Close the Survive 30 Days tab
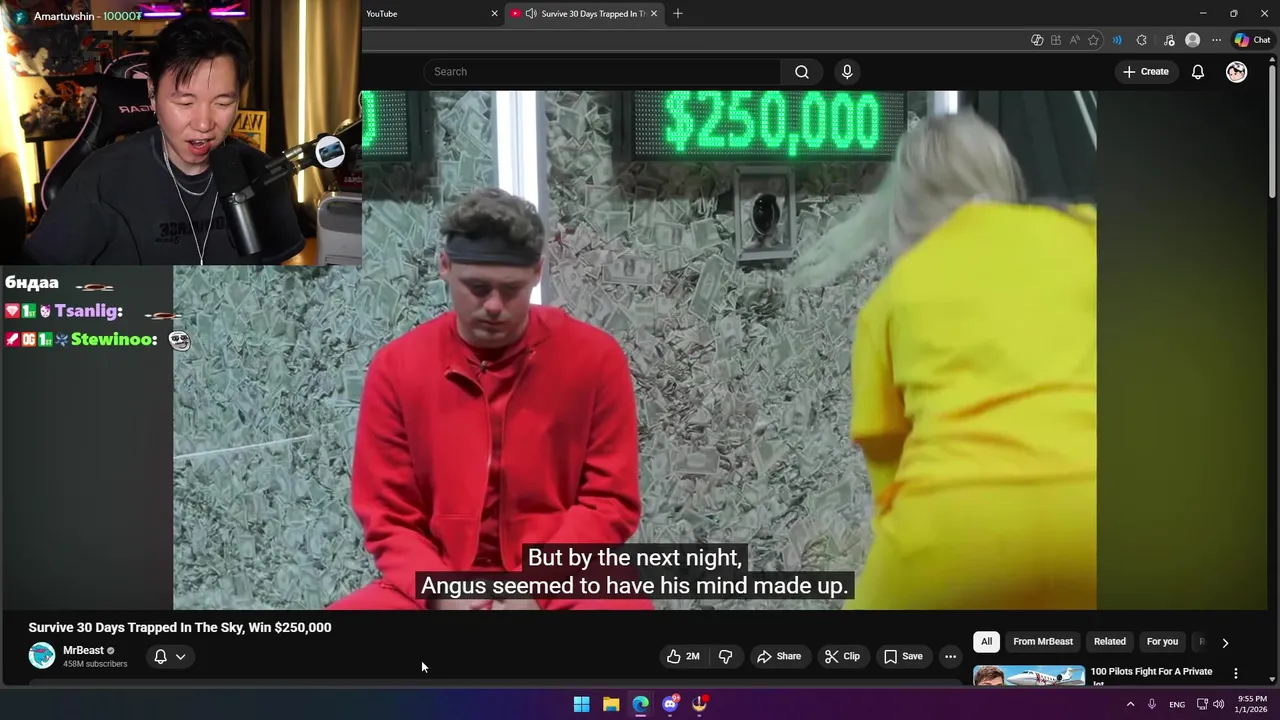 tap(654, 13)
